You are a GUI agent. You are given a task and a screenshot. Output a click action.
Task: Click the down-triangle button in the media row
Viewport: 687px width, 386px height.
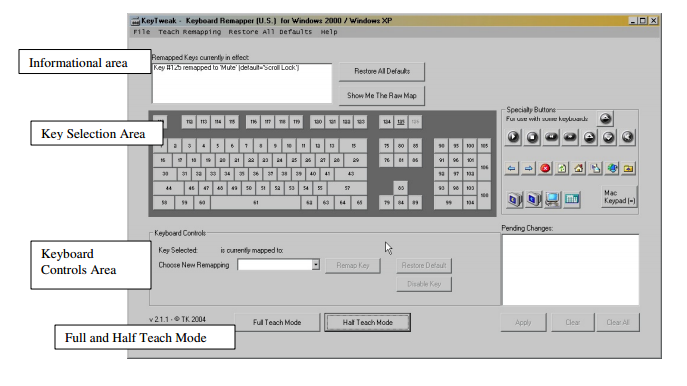coord(609,137)
